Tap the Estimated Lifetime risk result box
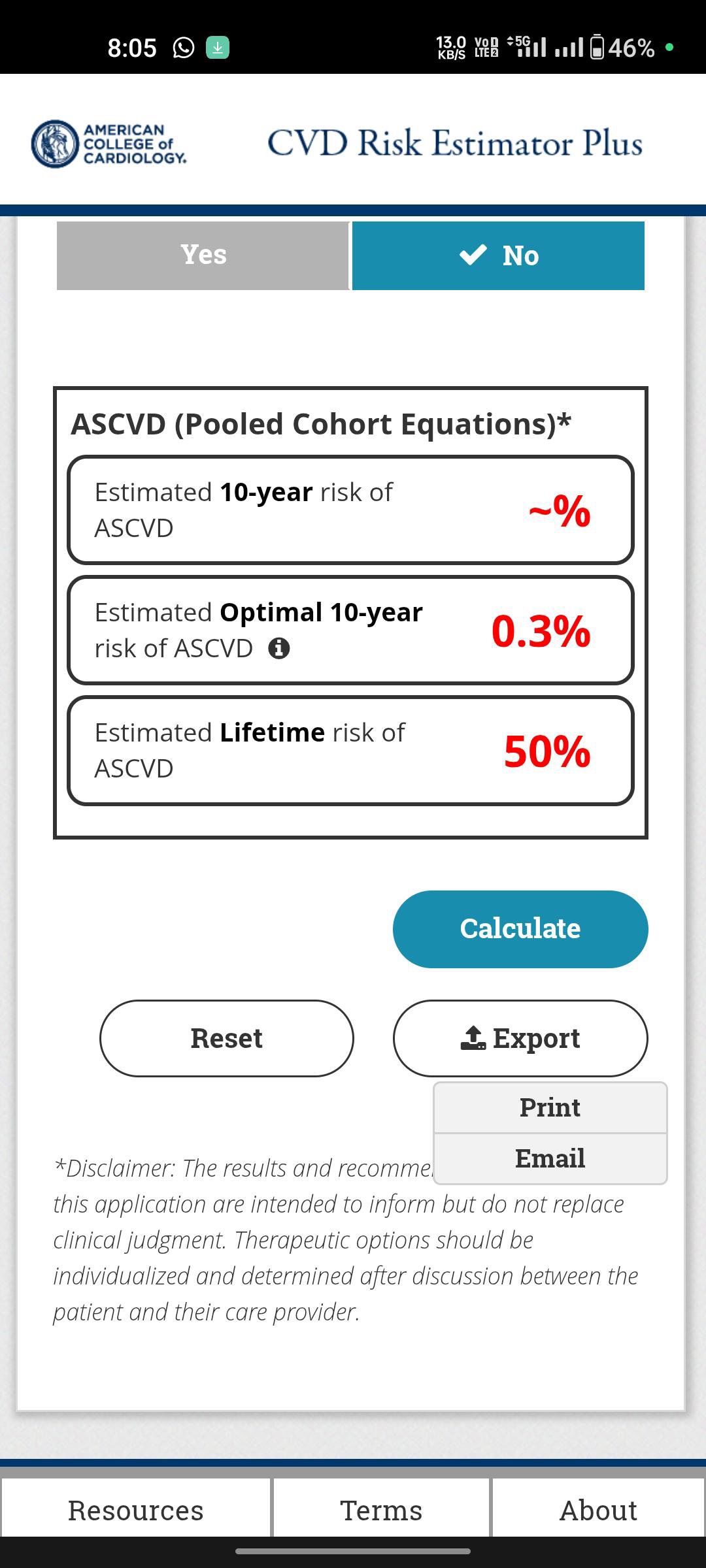 click(350, 751)
